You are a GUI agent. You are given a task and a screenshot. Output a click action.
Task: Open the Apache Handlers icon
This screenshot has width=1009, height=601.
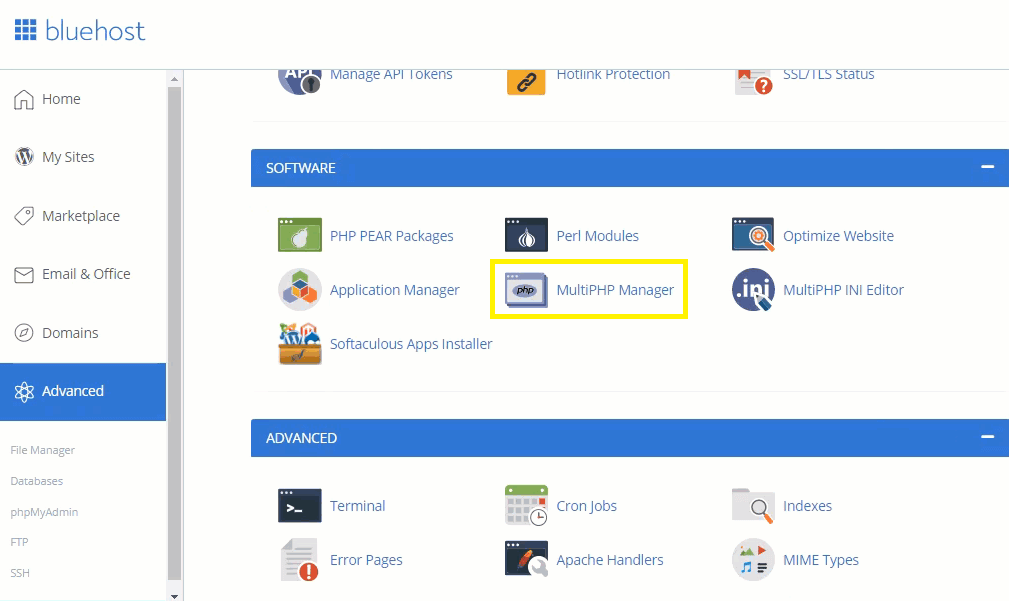526,559
